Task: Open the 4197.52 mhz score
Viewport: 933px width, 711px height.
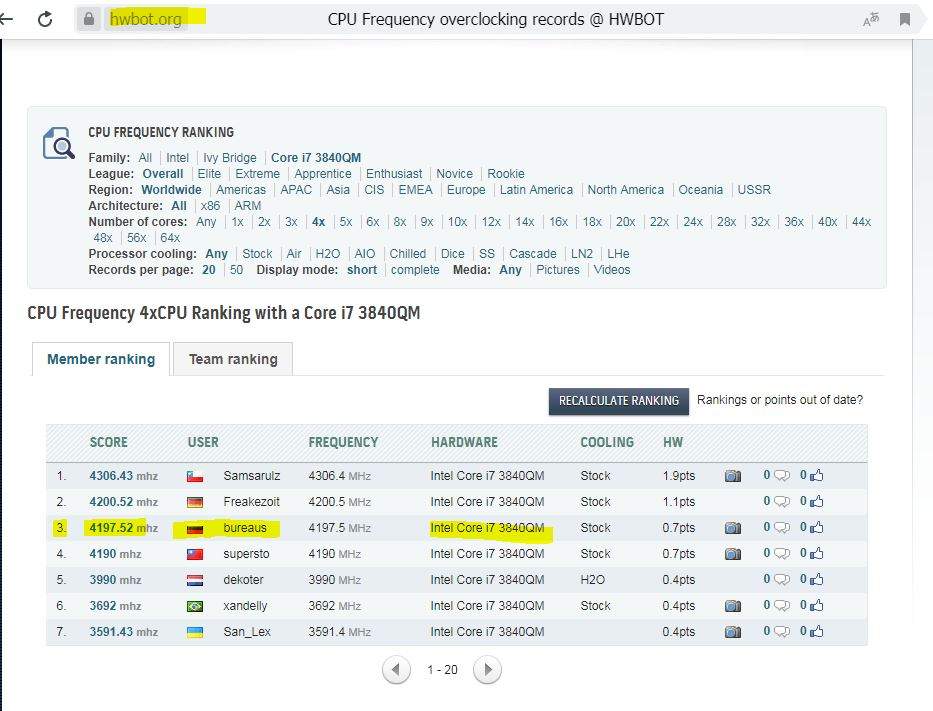Action: pyautogui.click(x=124, y=528)
